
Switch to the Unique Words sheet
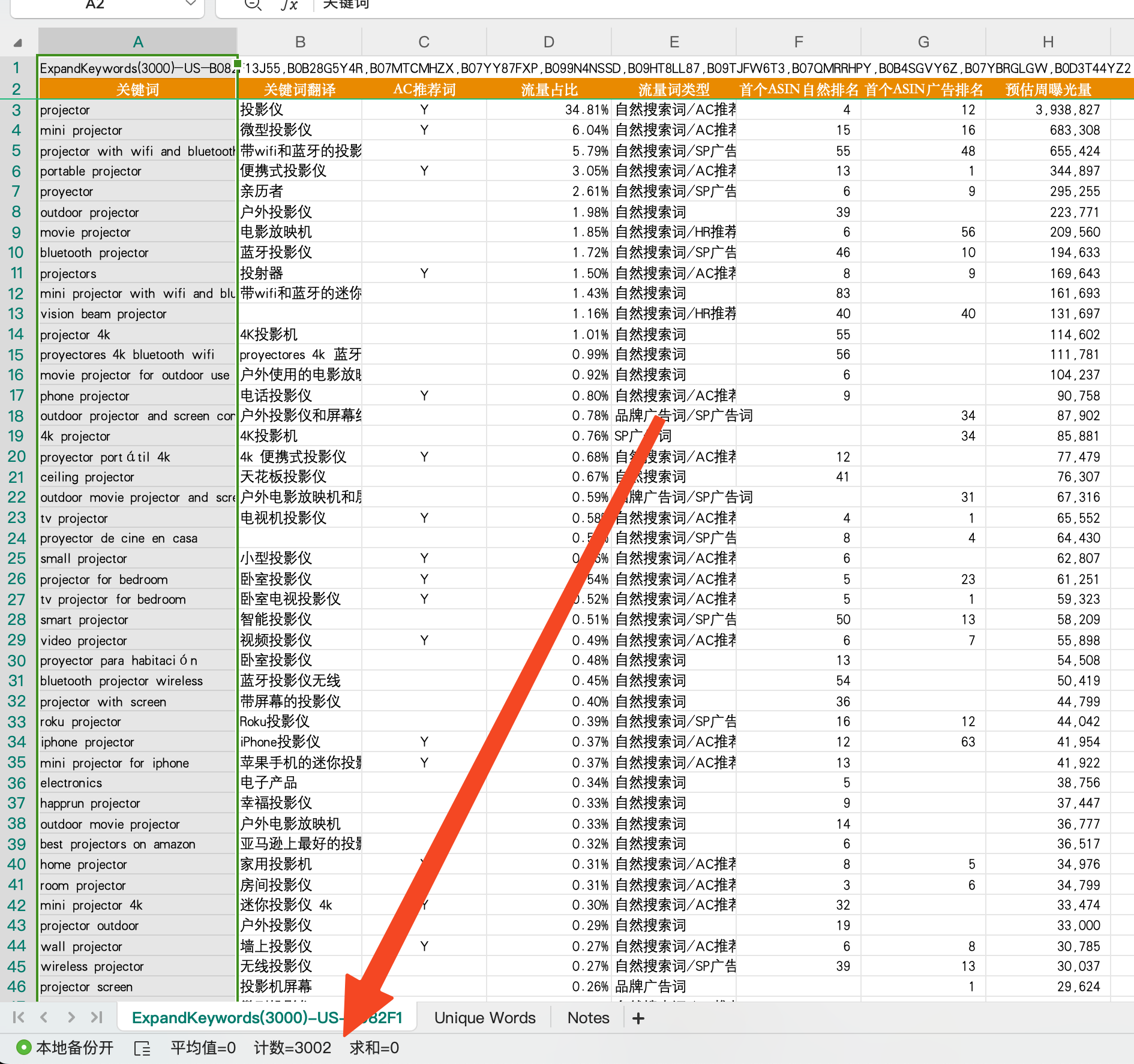click(485, 1018)
